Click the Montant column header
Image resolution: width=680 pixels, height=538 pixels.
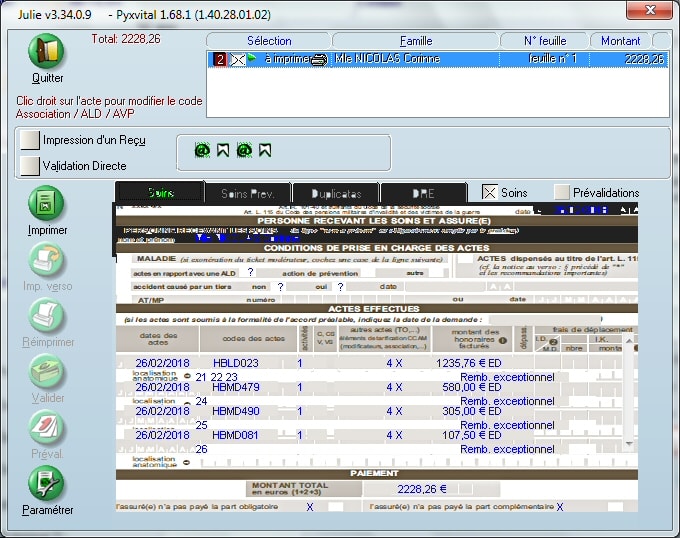tap(620, 41)
